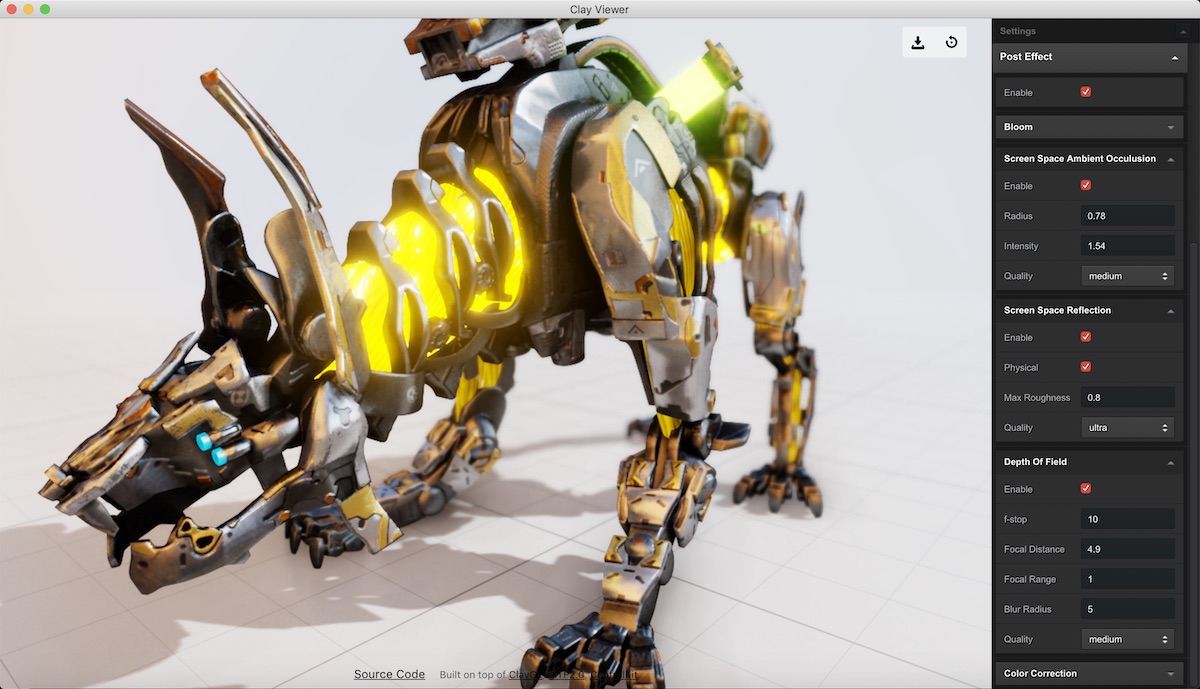
Task: Toggle Screen Space Ambient Occlusion Enable checkbox
Action: (1086, 185)
